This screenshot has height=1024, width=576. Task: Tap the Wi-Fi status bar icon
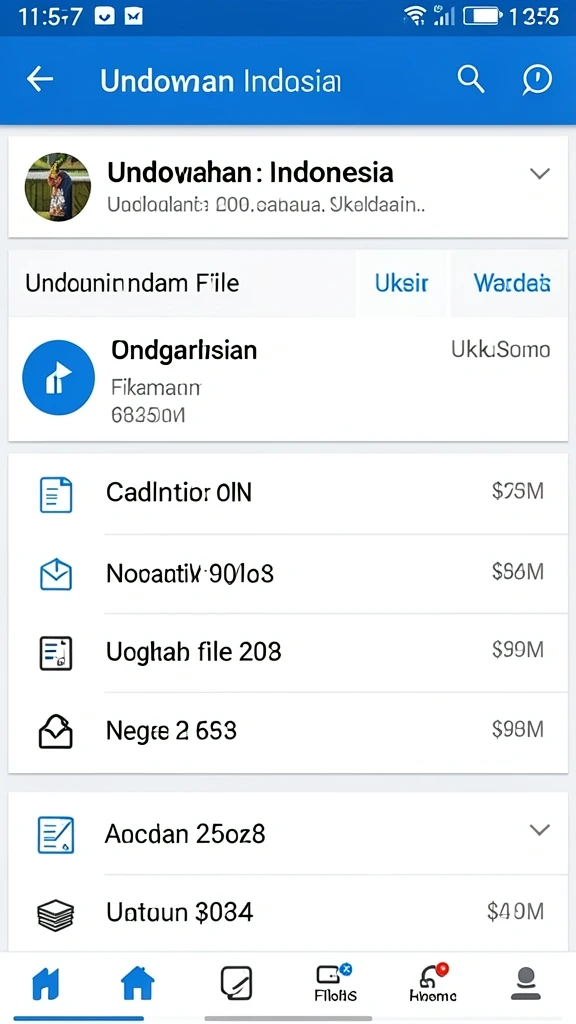415,16
